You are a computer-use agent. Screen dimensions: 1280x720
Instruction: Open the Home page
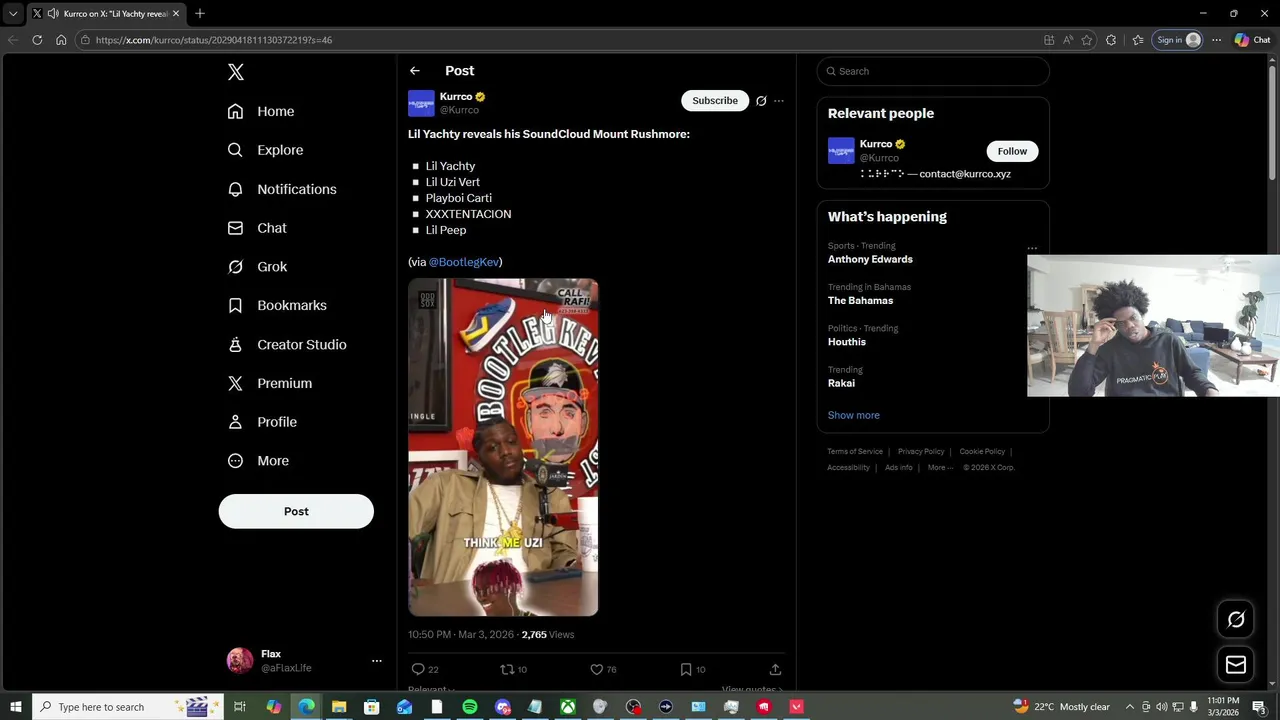[x=261, y=111]
